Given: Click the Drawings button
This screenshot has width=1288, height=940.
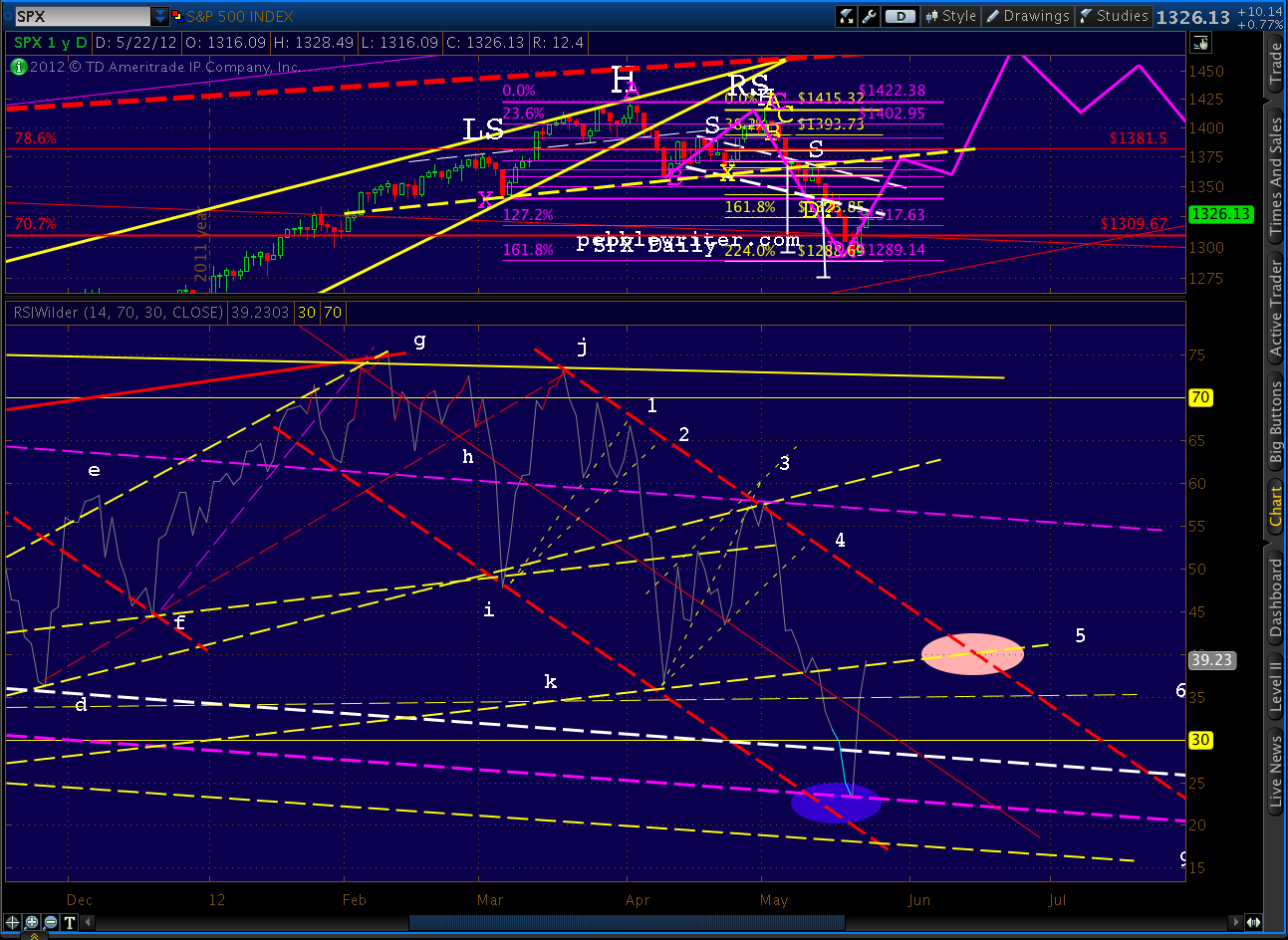Looking at the screenshot, I should coord(1027,16).
